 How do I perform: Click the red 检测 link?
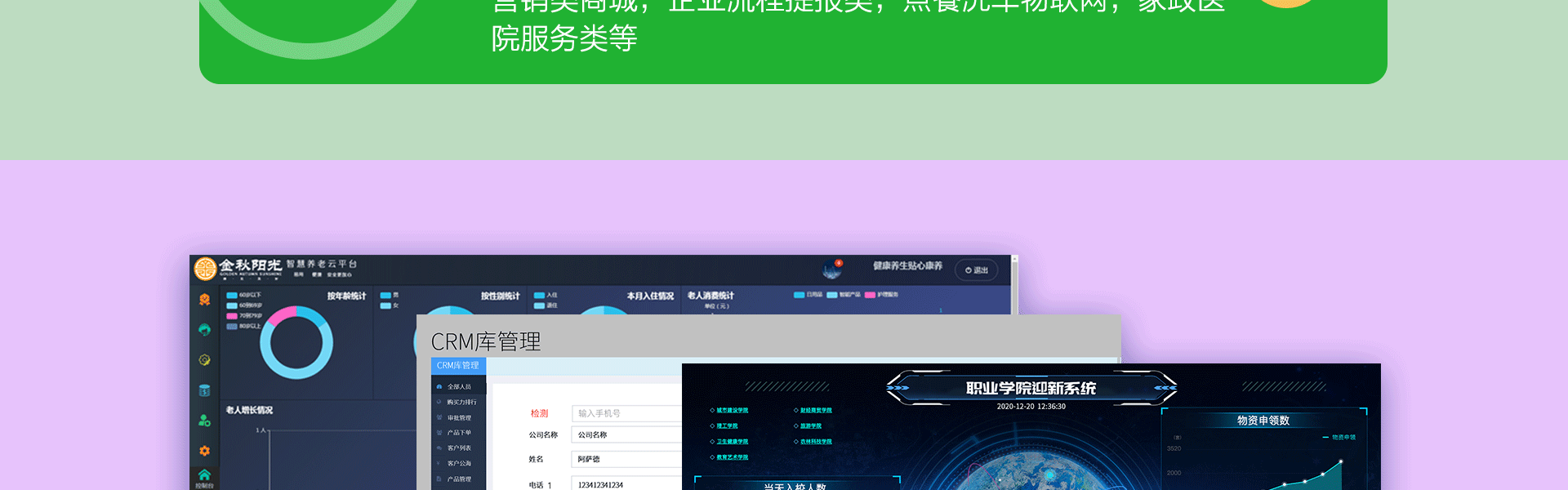click(x=540, y=414)
